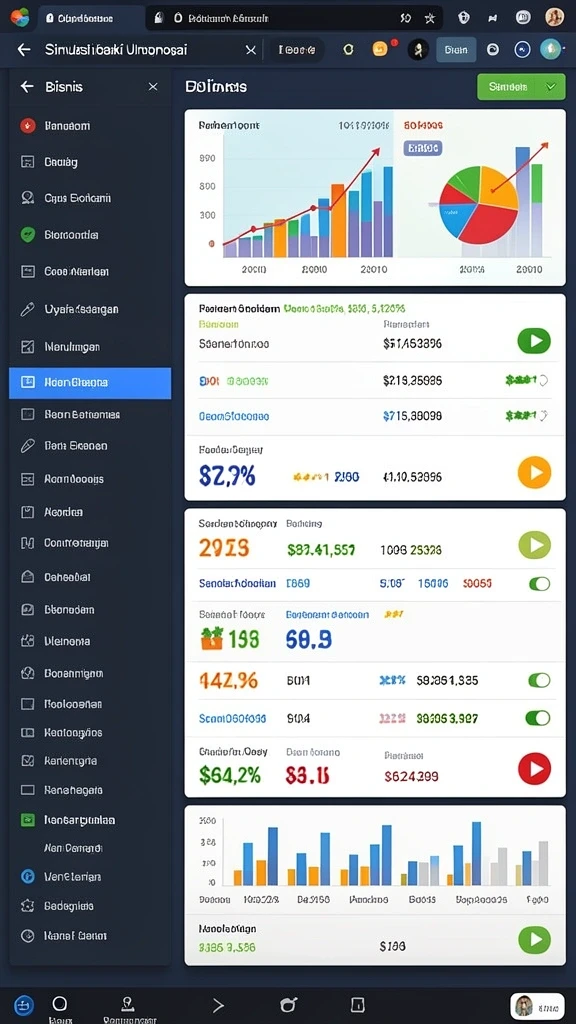Toggle the switch in the $3053,927 row
Image resolution: width=576 pixels, height=1024 pixels.
click(537, 718)
